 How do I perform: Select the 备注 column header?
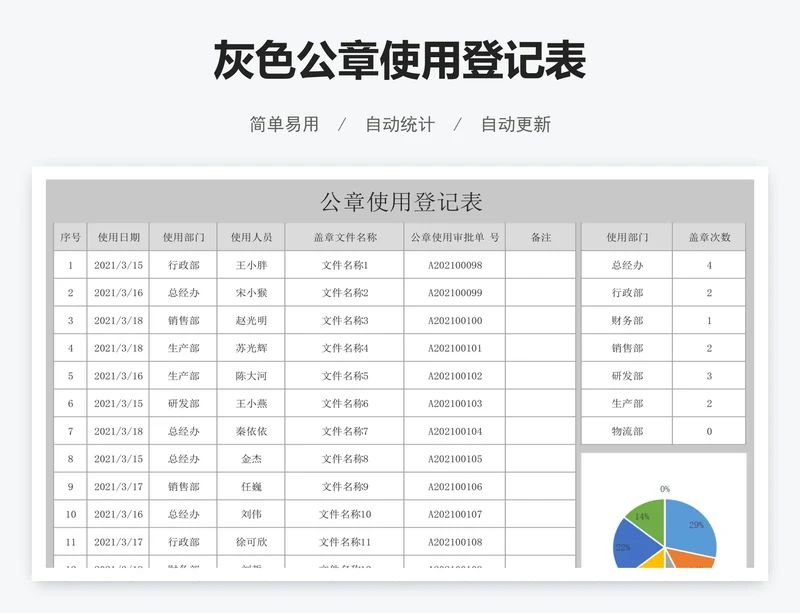tap(541, 237)
